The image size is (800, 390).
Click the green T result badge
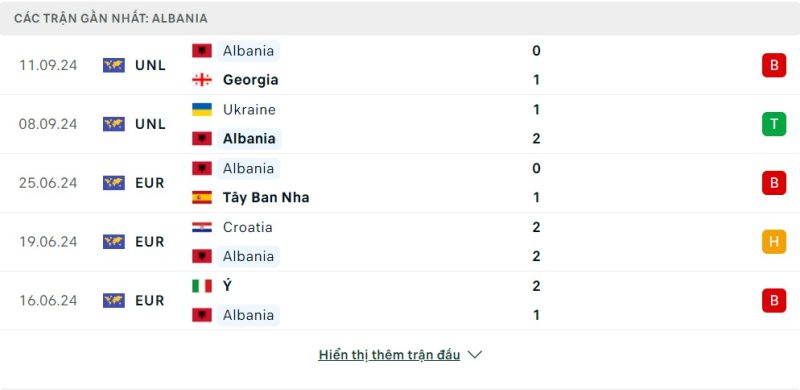pos(774,124)
